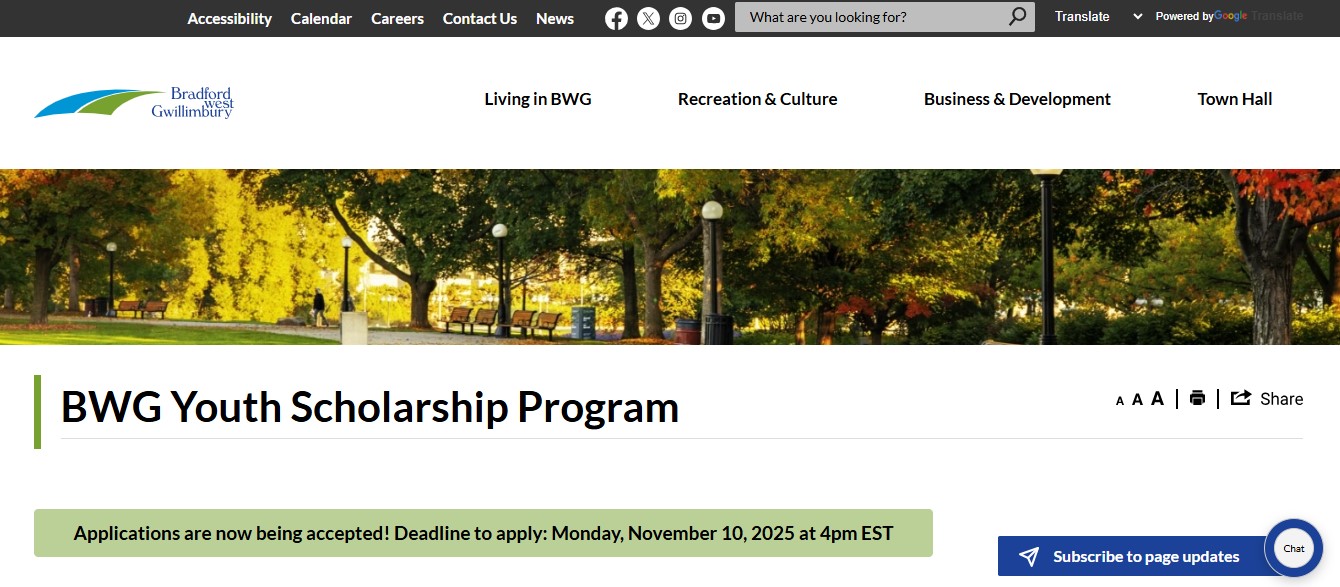The height and width of the screenshot is (587, 1340).
Task: Click the search magnifying glass icon
Action: [x=1017, y=16]
